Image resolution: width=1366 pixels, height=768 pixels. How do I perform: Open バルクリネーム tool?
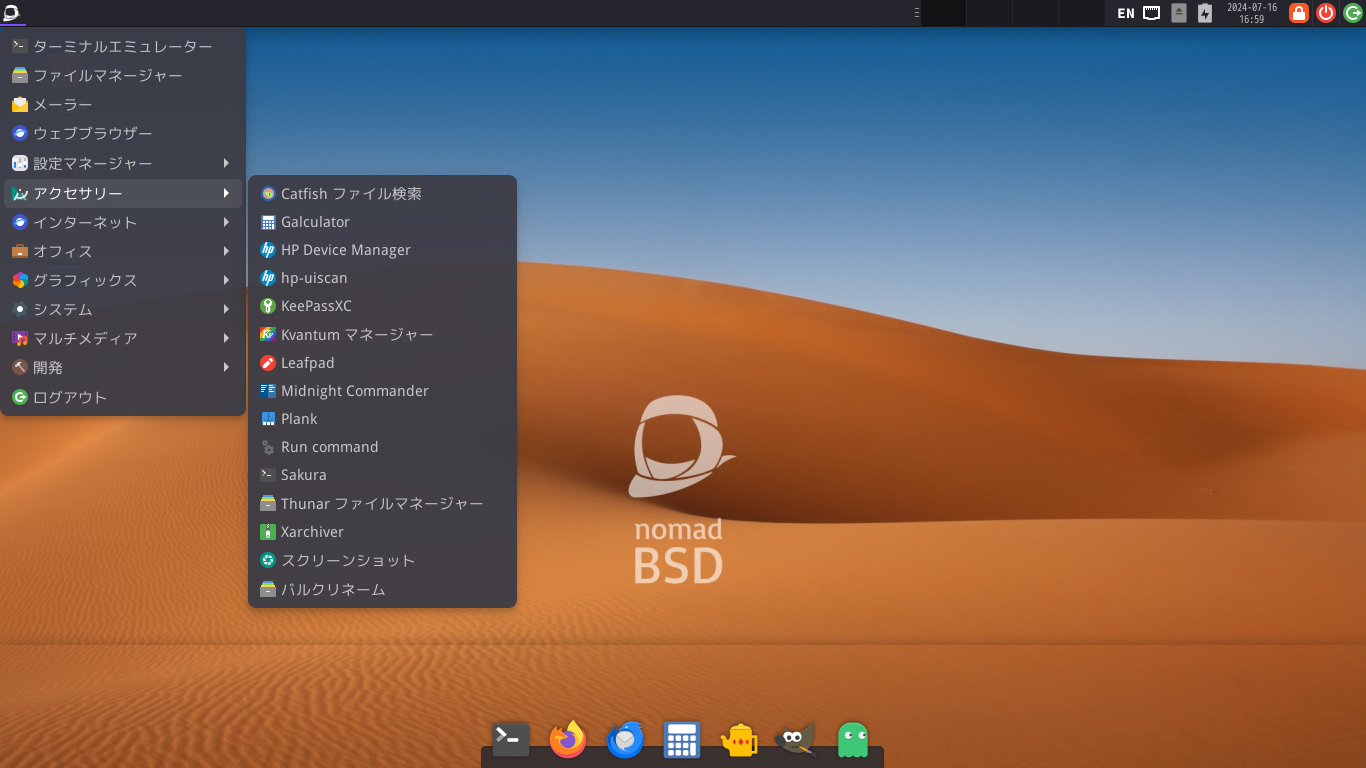click(x=382, y=590)
